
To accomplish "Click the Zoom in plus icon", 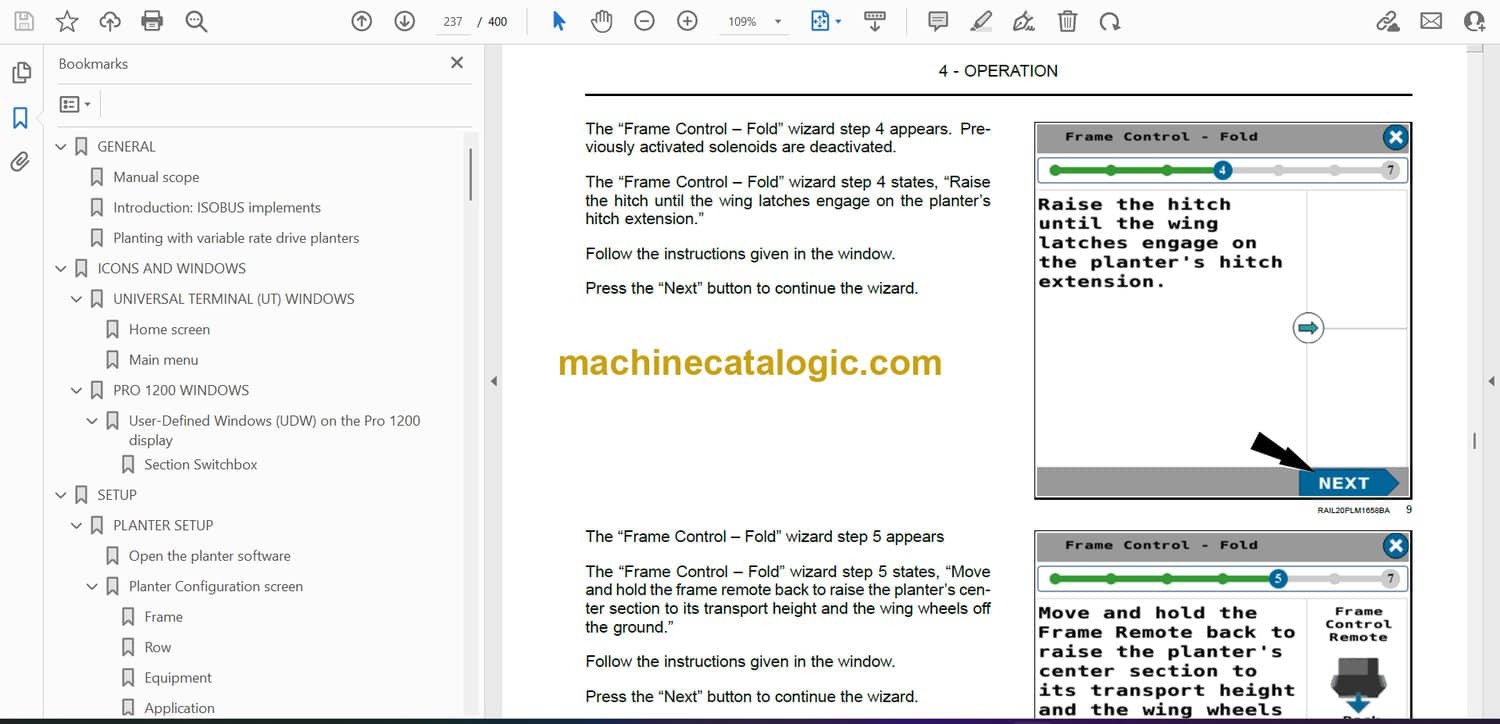I will pos(687,21).
